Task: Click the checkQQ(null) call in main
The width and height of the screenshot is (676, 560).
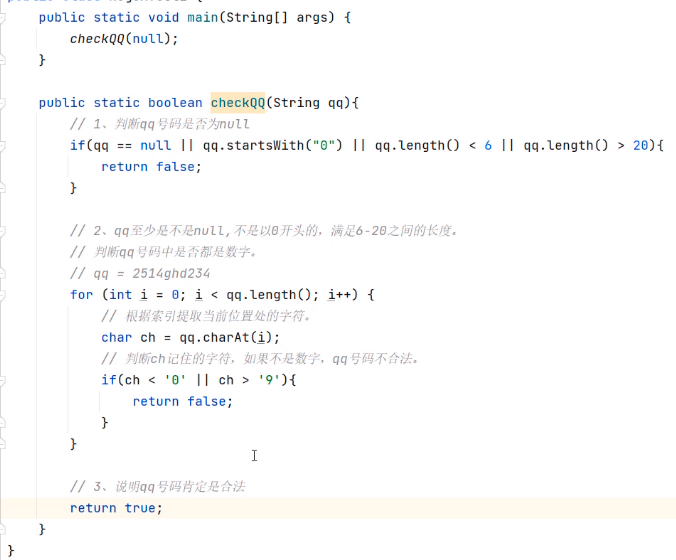Action: (x=124, y=39)
